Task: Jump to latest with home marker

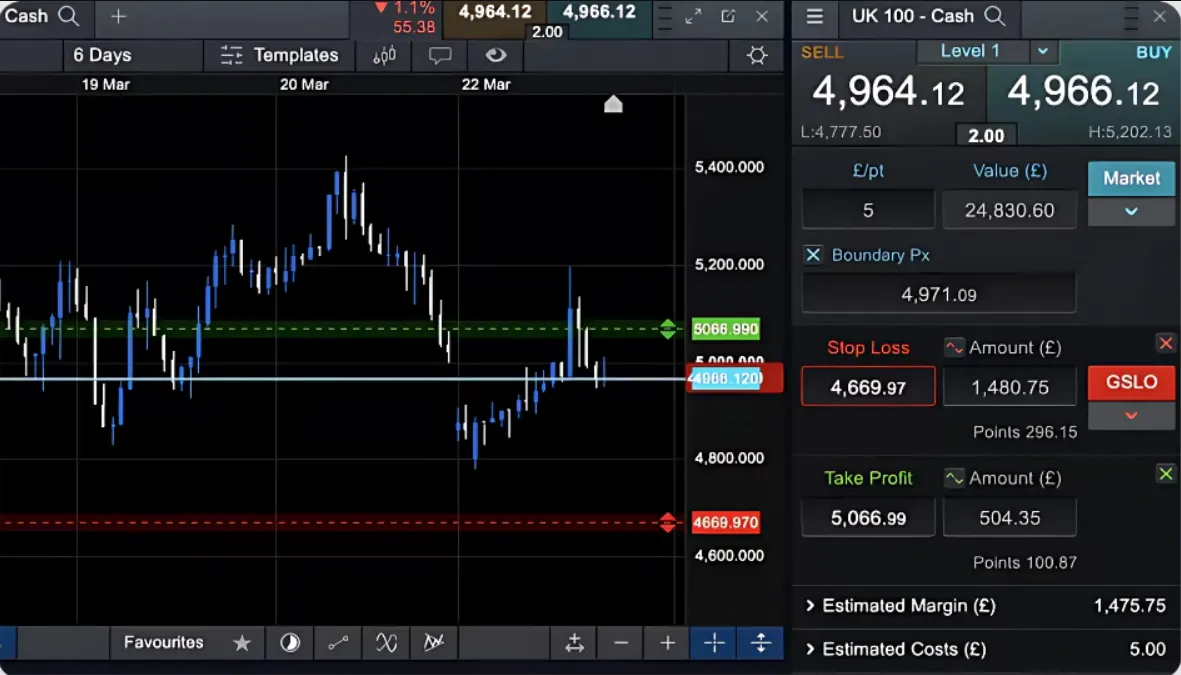Action: (x=614, y=104)
